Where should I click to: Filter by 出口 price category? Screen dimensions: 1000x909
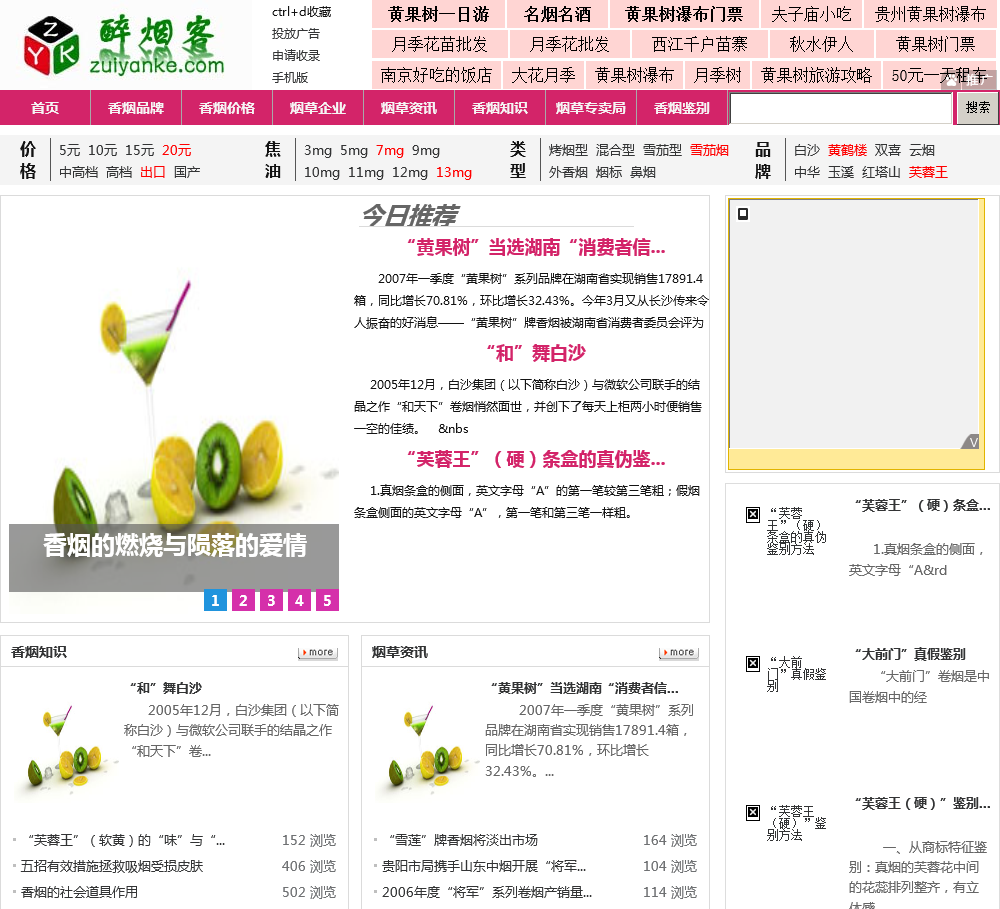[153, 172]
